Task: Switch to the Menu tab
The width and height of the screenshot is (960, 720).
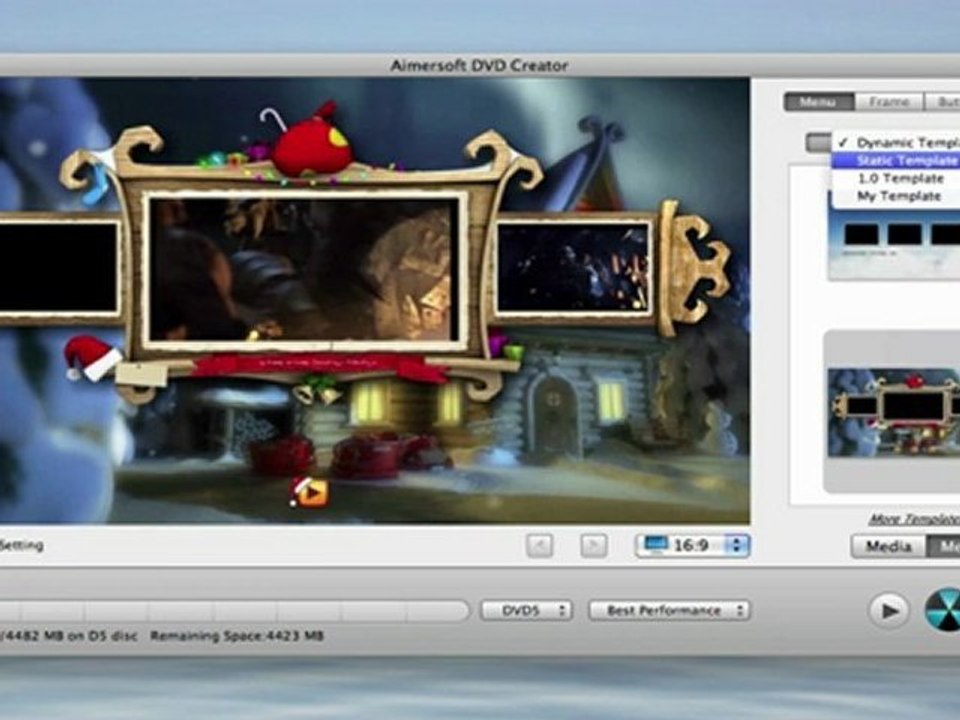Action: 819,102
